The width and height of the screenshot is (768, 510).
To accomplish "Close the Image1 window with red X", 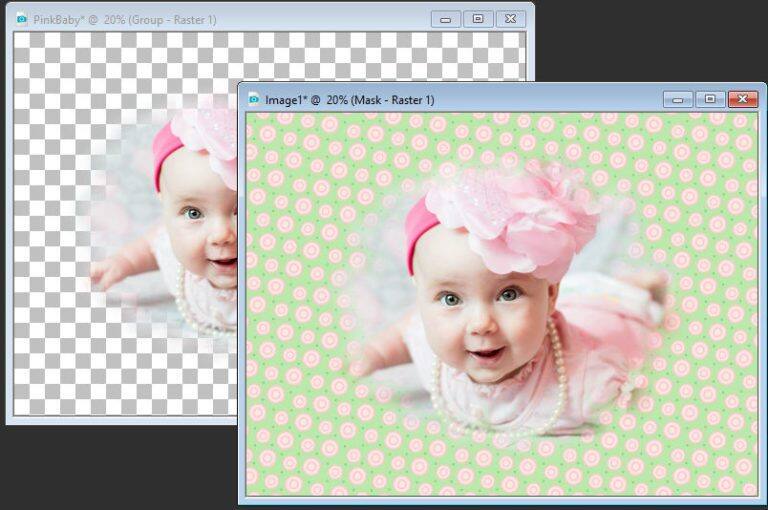I will coord(742,99).
